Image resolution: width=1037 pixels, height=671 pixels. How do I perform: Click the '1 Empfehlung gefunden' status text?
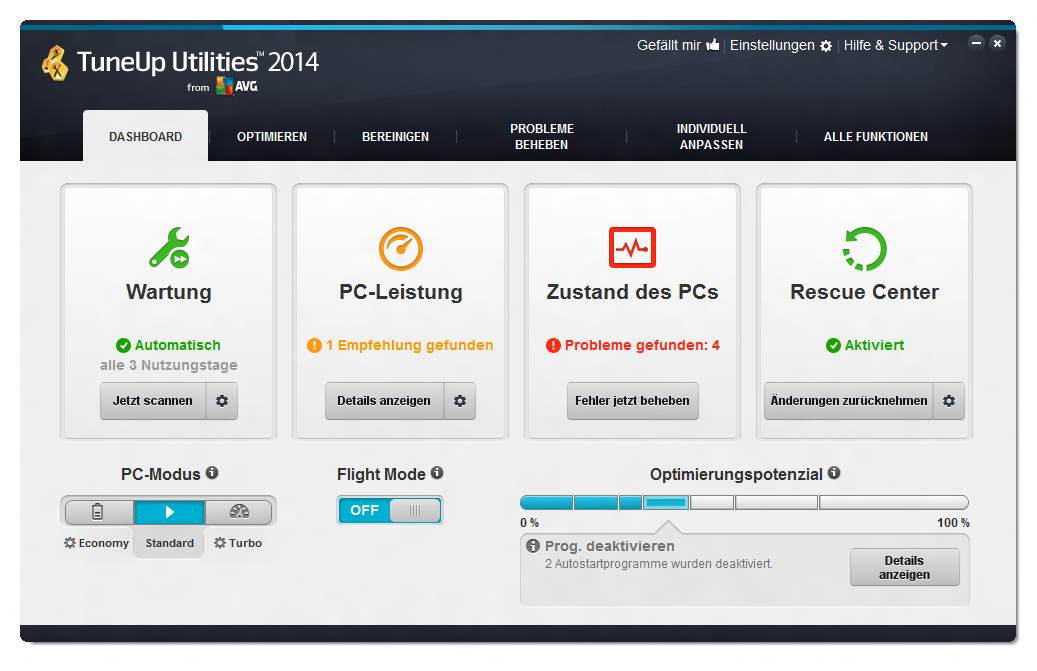tap(409, 345)
